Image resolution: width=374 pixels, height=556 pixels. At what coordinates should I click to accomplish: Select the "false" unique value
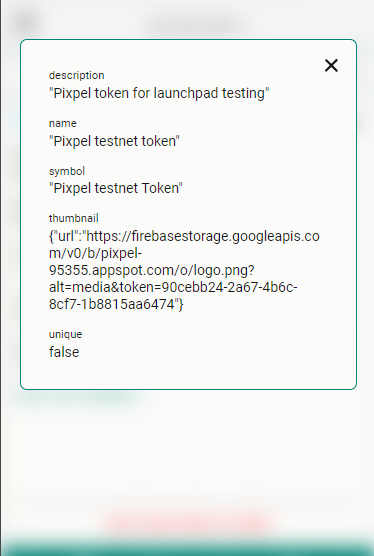click(x=64, y=352)
